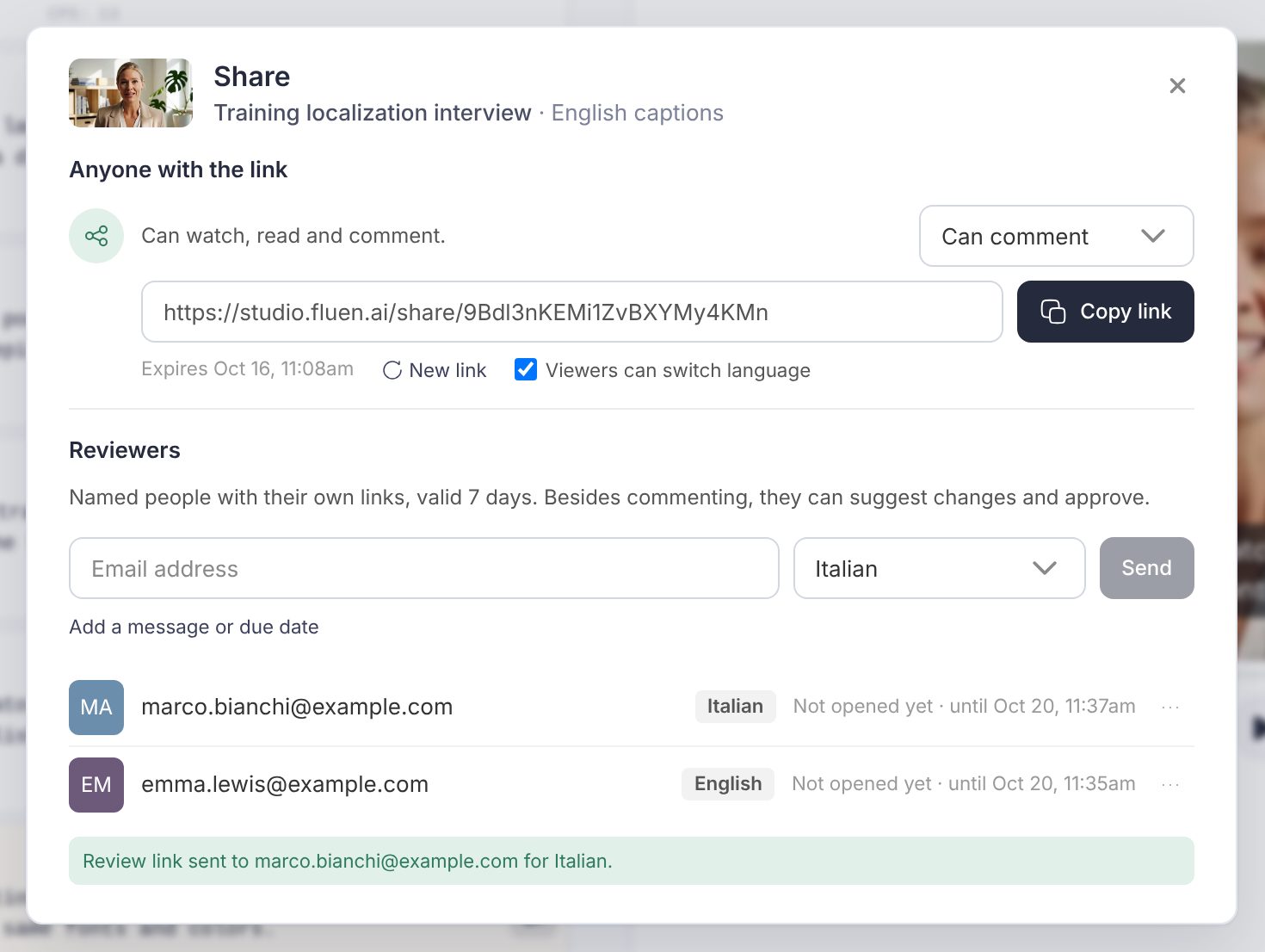Click the English captions subtitle text

click(638, 113)
